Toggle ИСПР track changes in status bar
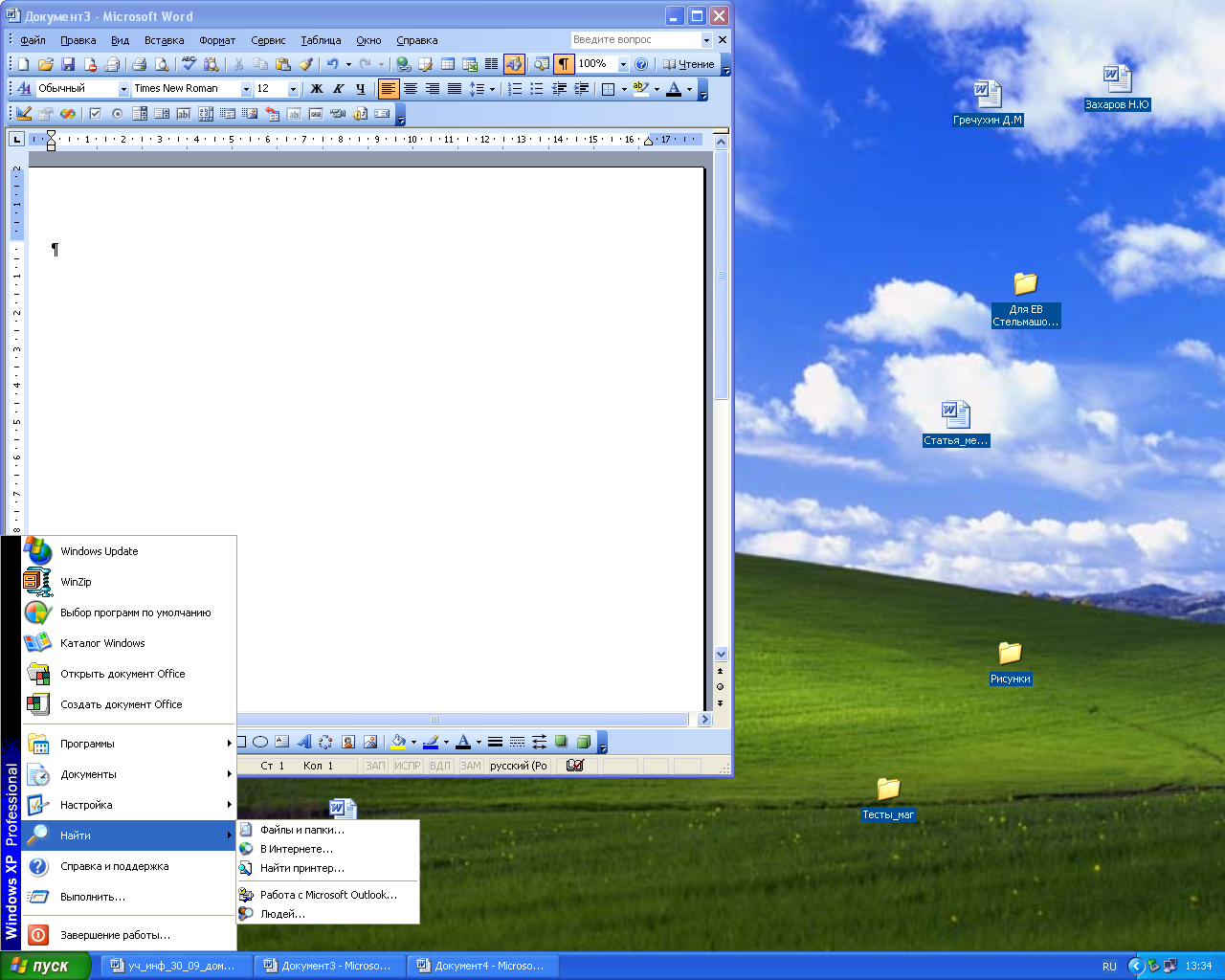This screenshot has width=1225, height=980. [x=408, y=766]
